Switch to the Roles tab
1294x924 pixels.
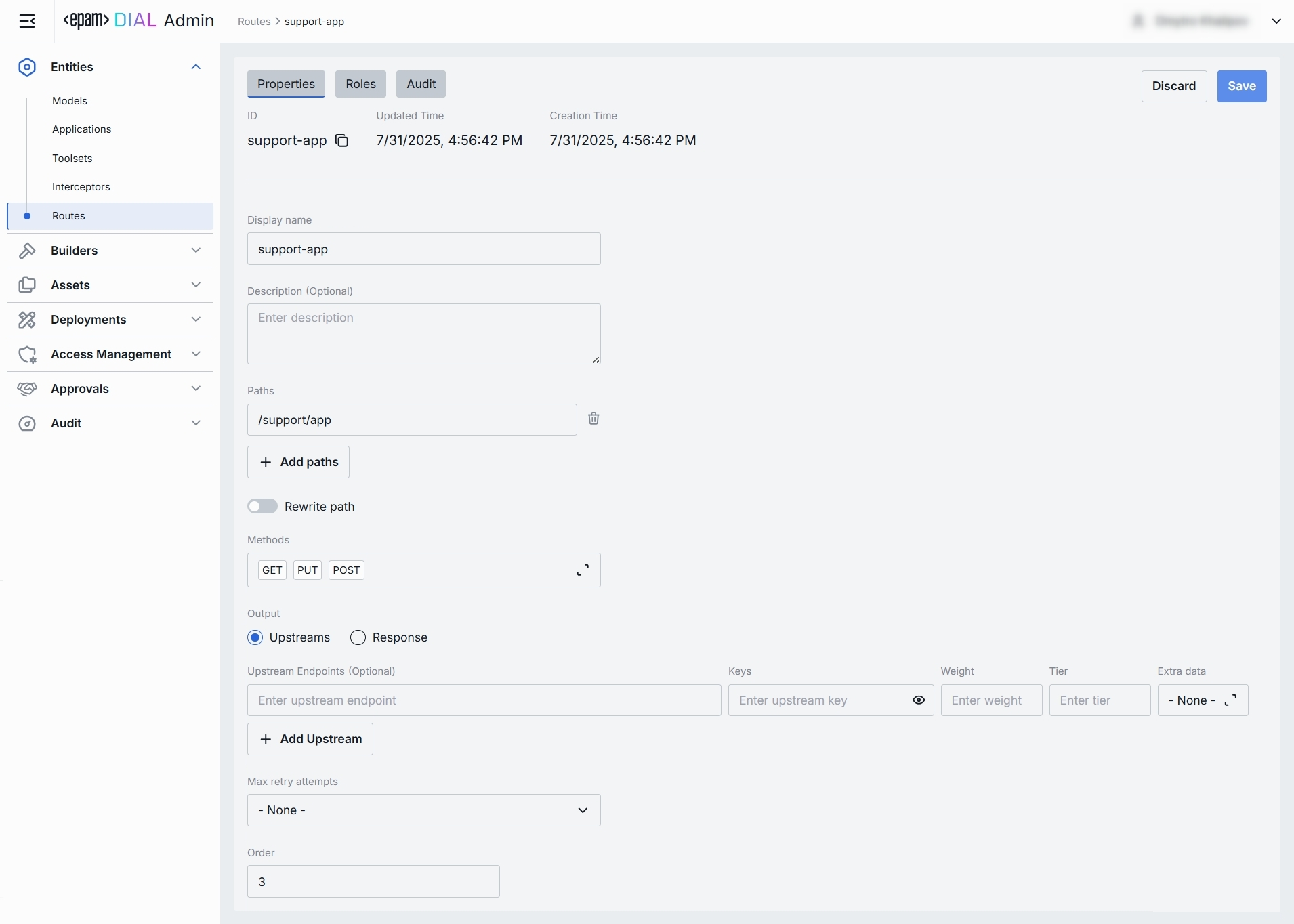[x=360, y=84]
